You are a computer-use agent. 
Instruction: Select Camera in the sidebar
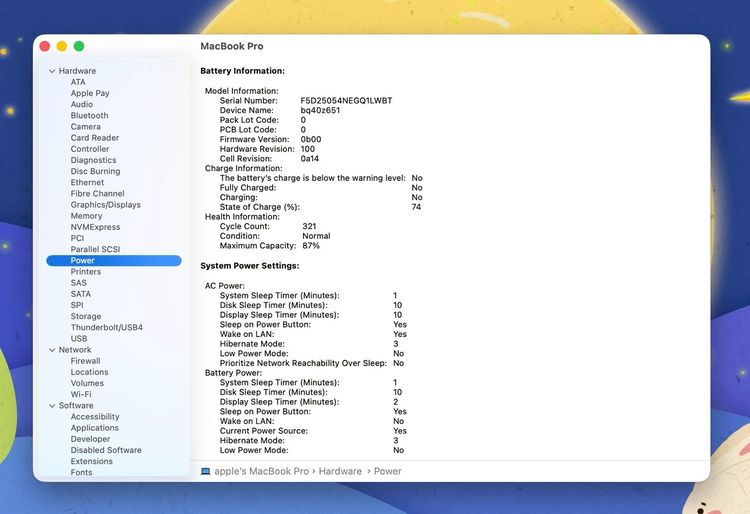click(86, 127)
